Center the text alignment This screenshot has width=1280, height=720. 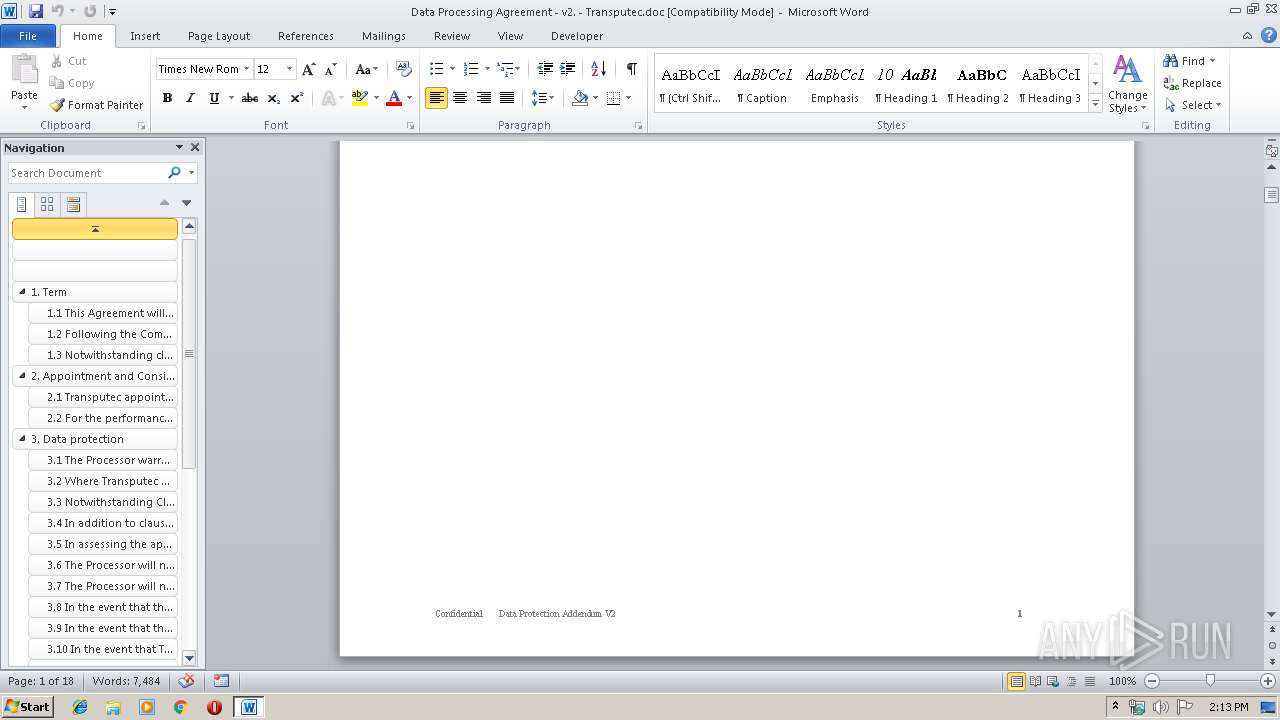[x=460, y=98]
